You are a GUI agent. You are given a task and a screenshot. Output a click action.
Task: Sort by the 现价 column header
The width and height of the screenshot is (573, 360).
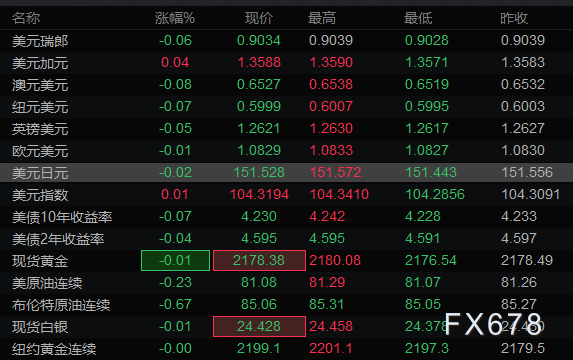259,18
